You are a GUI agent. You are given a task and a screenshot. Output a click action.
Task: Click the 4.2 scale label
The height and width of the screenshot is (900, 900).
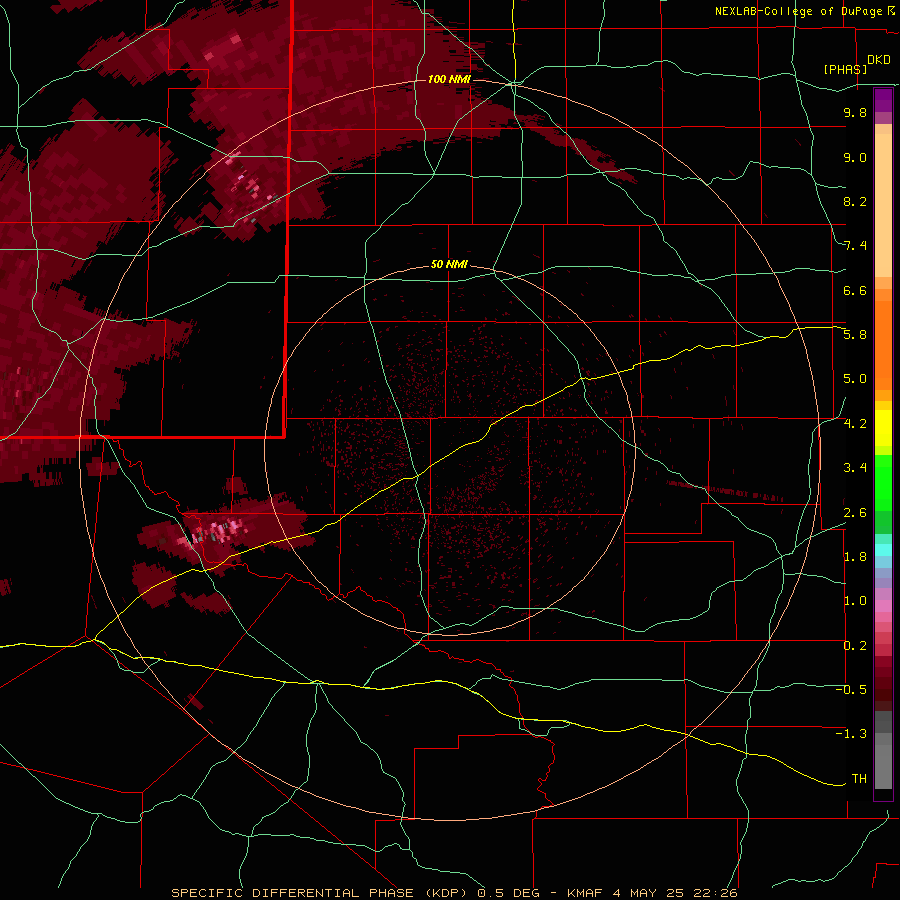(855, 424)
